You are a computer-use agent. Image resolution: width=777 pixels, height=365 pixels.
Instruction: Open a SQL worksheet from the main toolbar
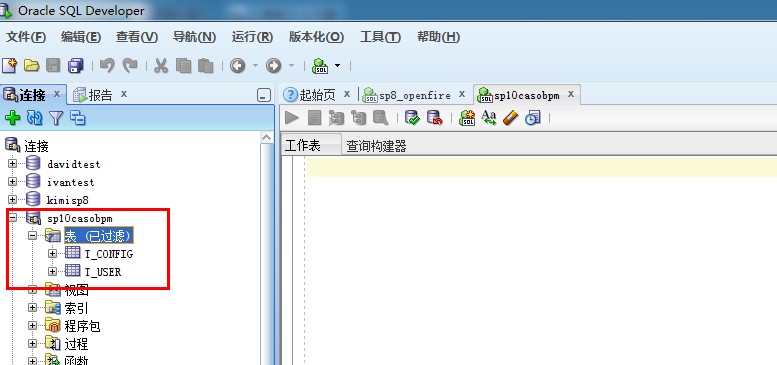click(x=320, y=65)
